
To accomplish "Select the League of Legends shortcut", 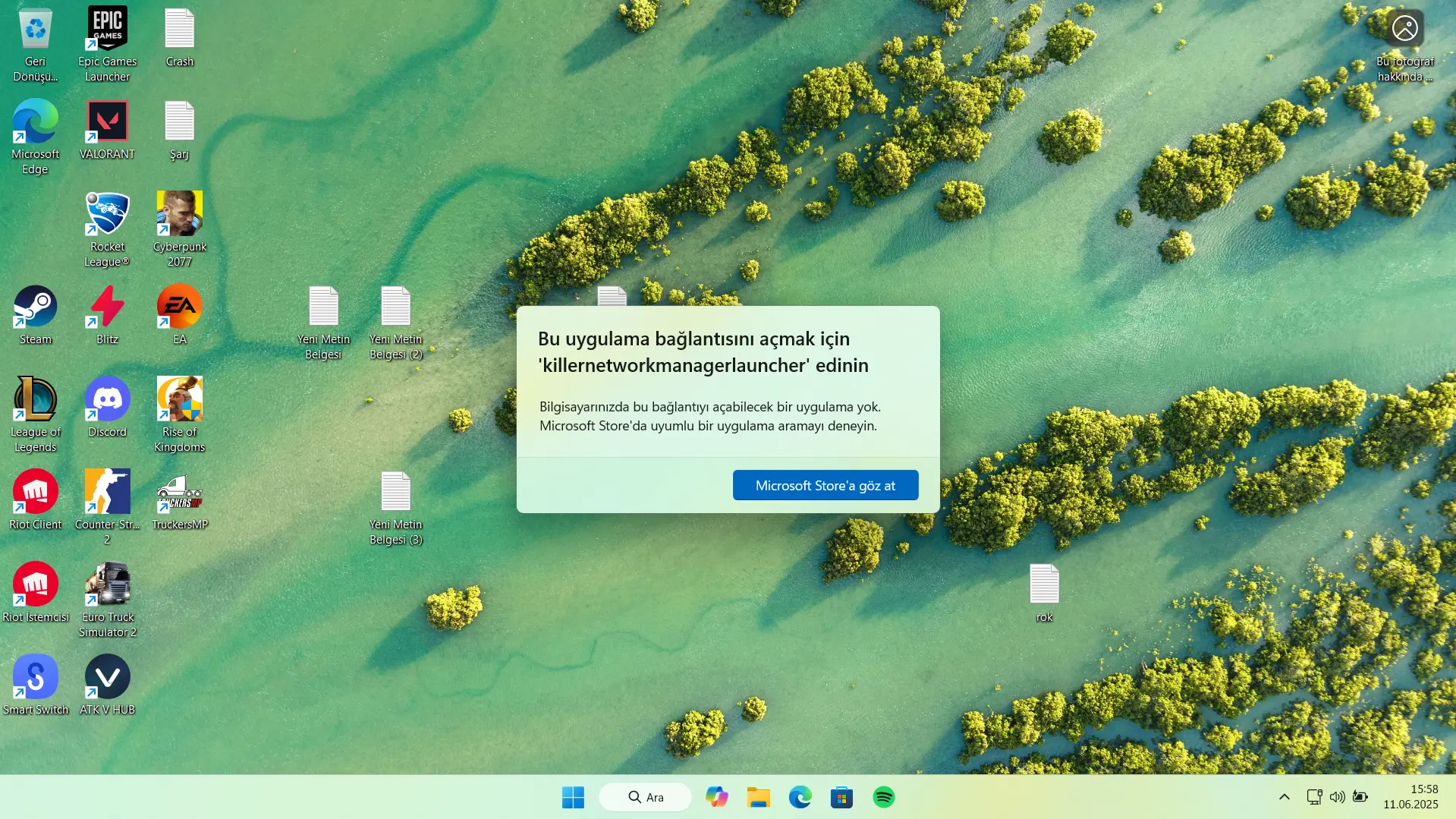I will pyautogui.click(x=35, y=415).
